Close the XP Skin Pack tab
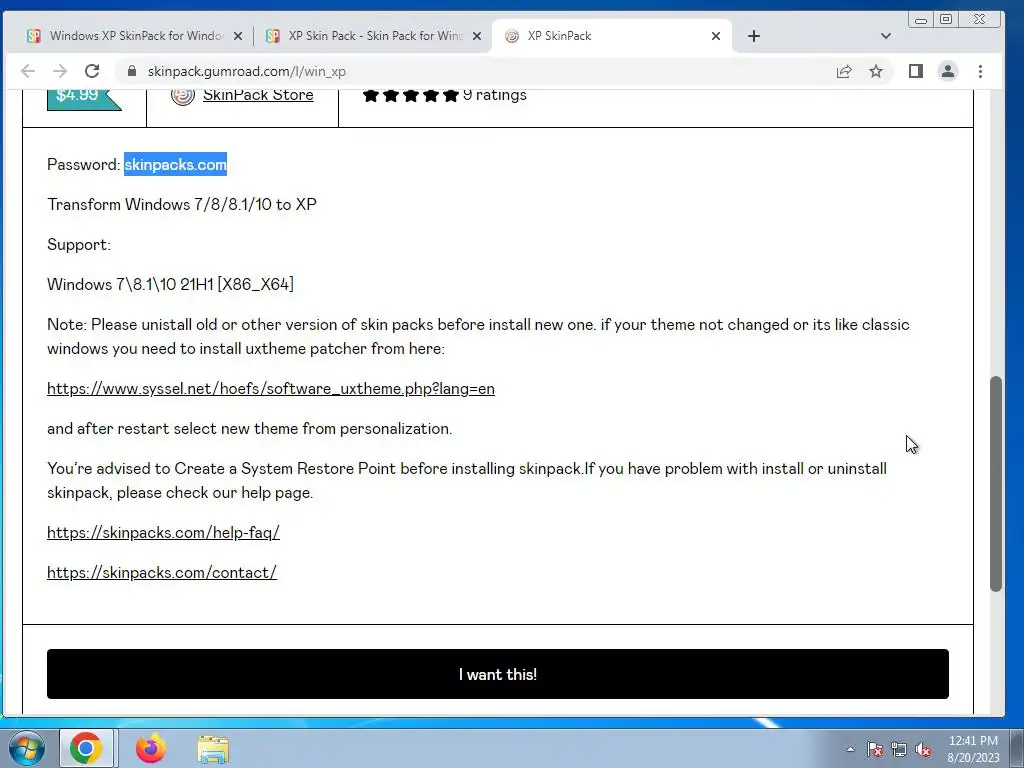 (477, 36)
